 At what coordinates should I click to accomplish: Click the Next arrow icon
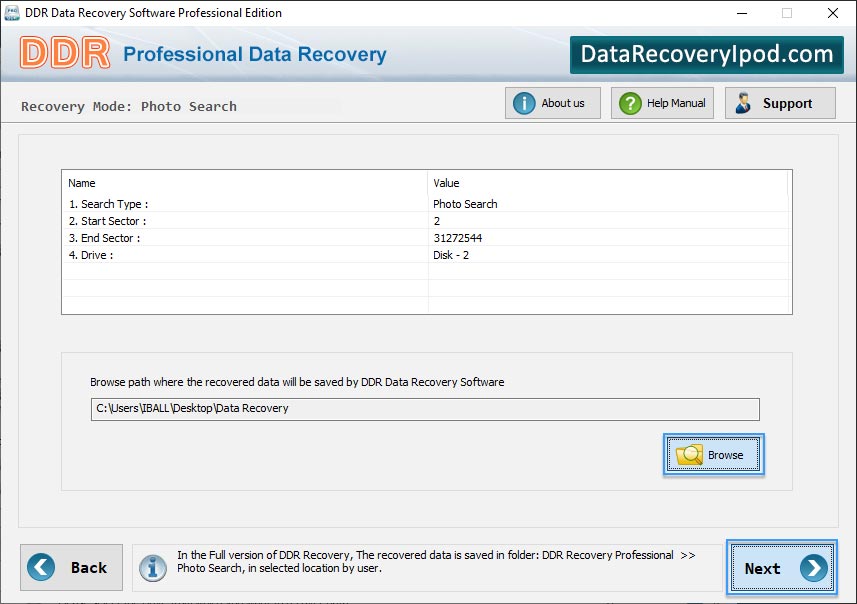pyautogui.click(x=814, y=568)
